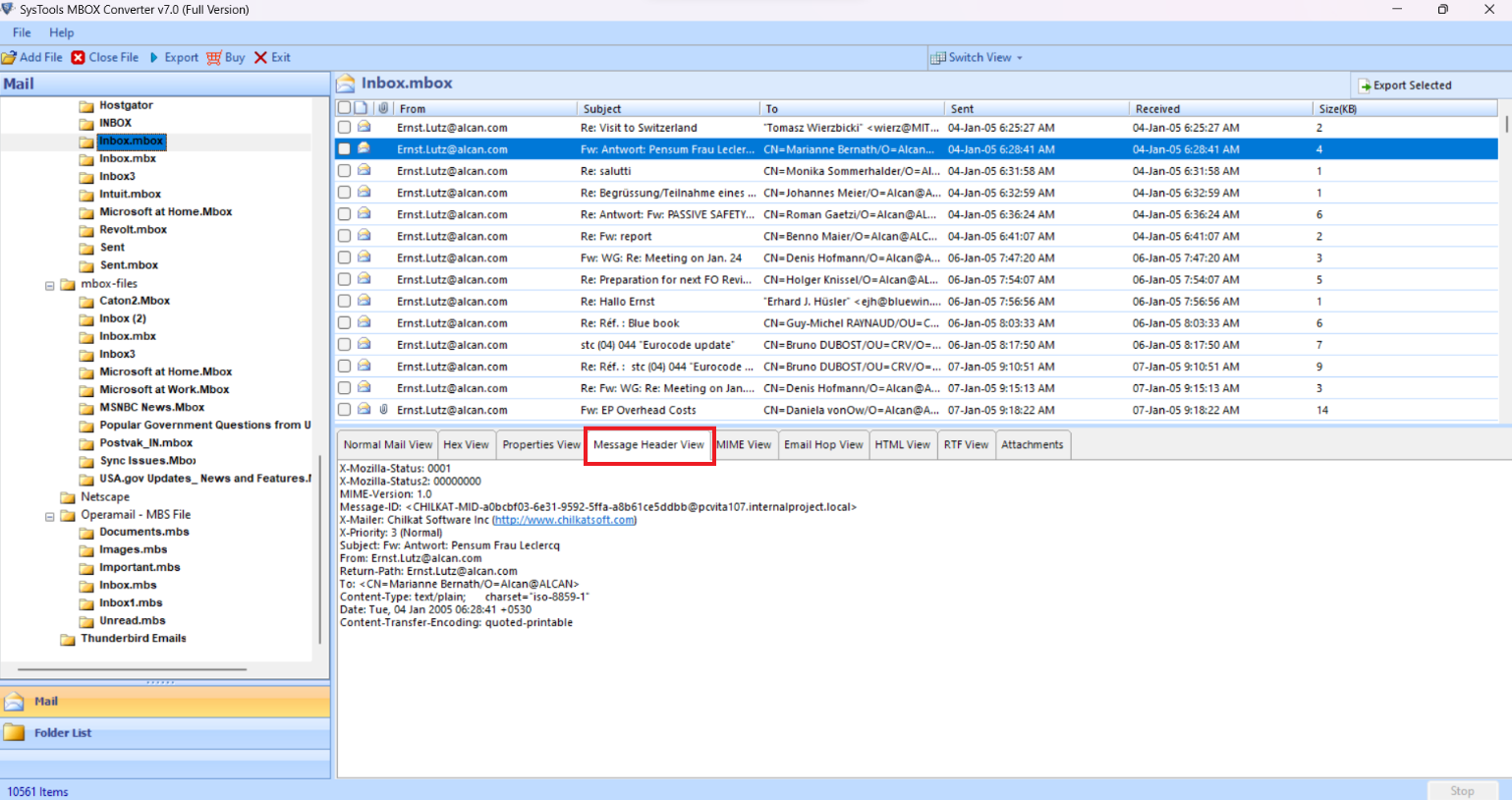The height and width of the screenshot is (800, 1512).
Task: Tick the select-all checkbox in the list header
Action: click(345, 107)
